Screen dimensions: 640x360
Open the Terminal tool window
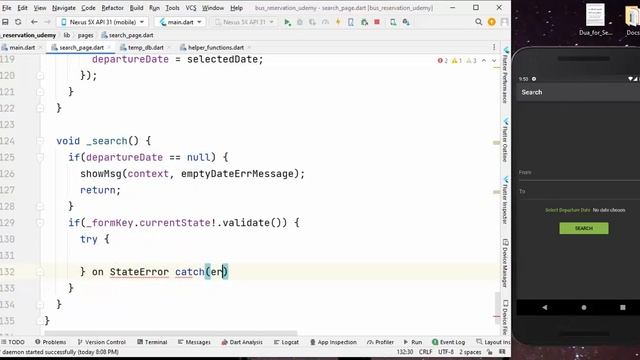click(x=152, y=342)
